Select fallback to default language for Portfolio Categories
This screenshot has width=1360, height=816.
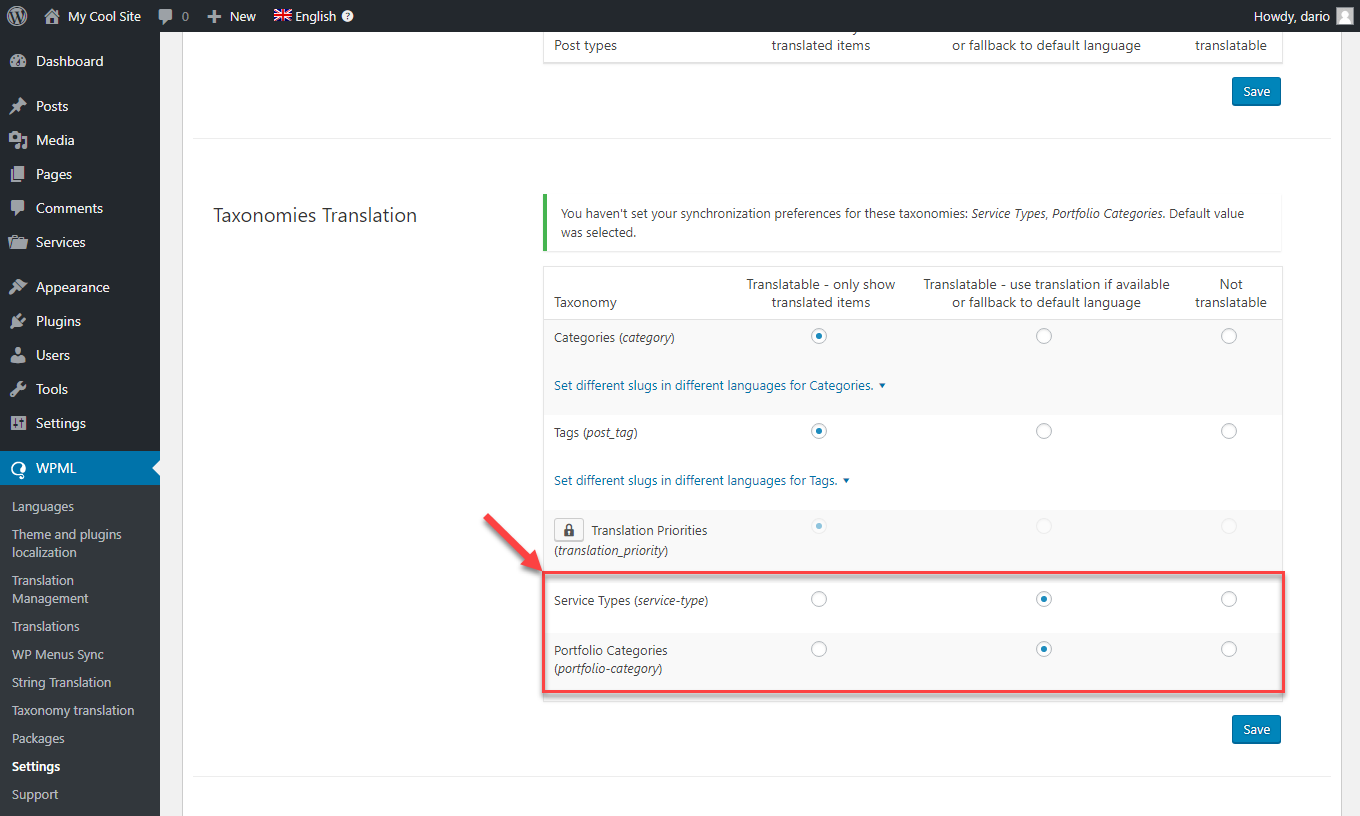(x=1044, y=649)
